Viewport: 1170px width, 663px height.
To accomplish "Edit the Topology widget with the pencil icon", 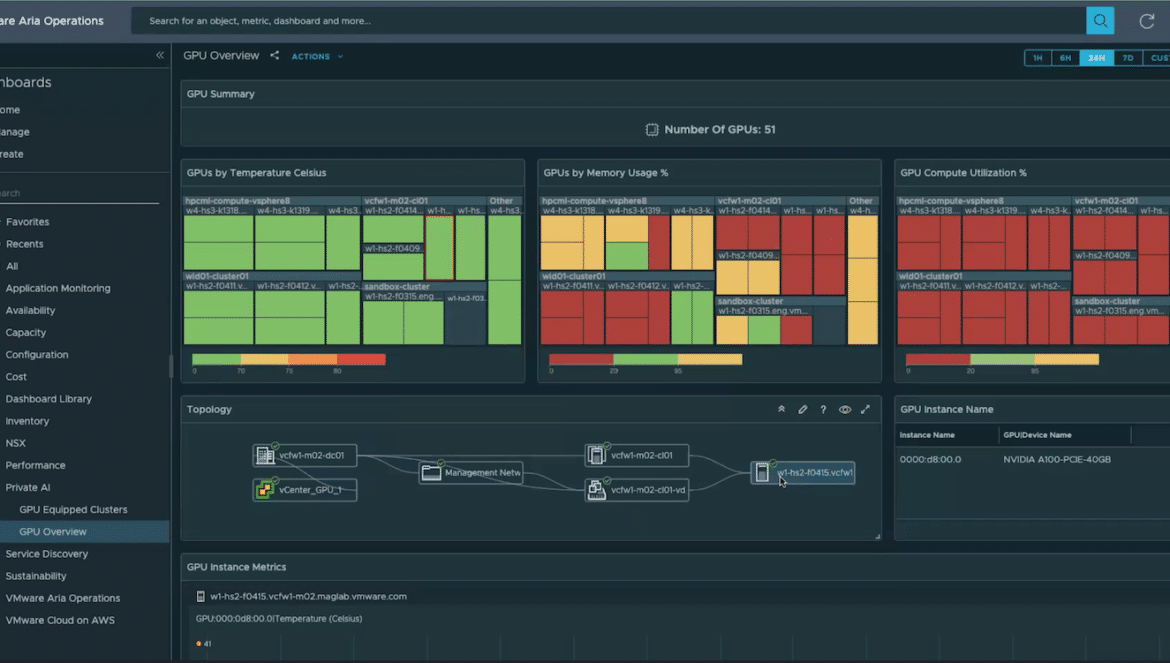I will coord(803,409).
